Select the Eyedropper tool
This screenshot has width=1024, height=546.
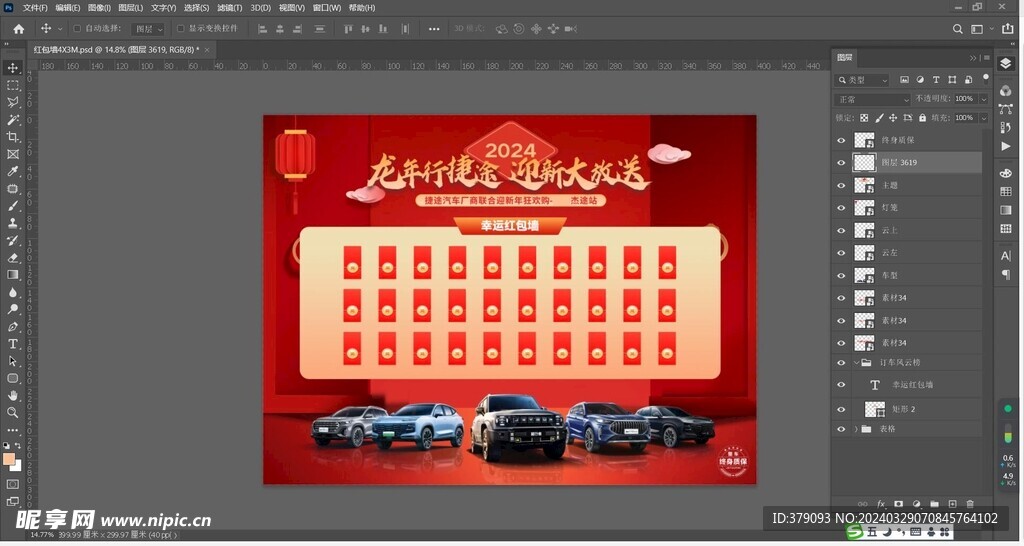pyautogui.click(x=12, y=171)
